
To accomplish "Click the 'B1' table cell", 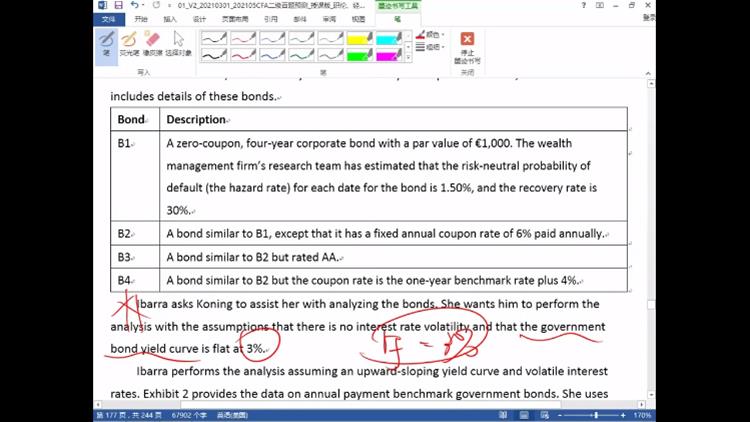I will point(135,176).
